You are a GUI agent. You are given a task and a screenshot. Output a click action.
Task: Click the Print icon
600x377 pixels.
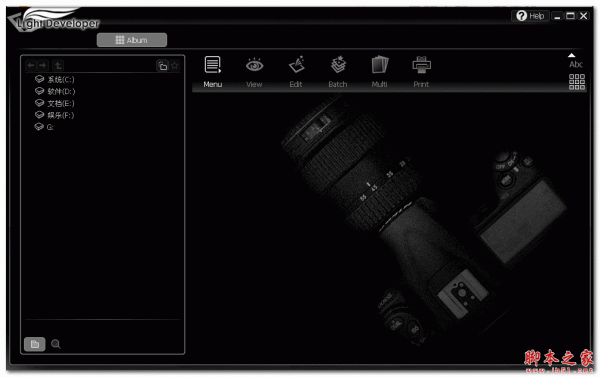[x=421, y=72]
